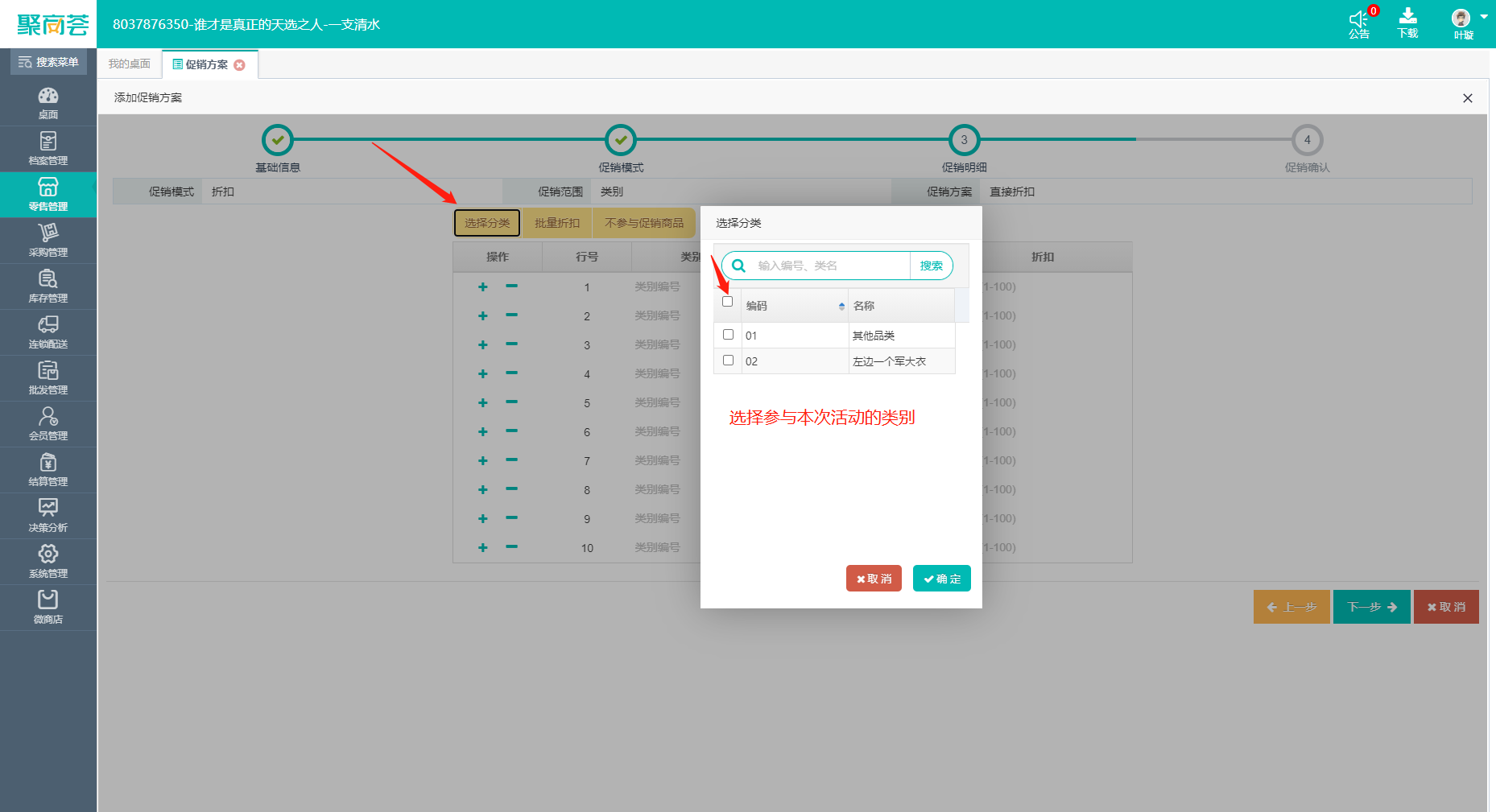Open 会员管理 in the sidebar
The height and width of the screenshot is (812, 1496).
(48, 424)
